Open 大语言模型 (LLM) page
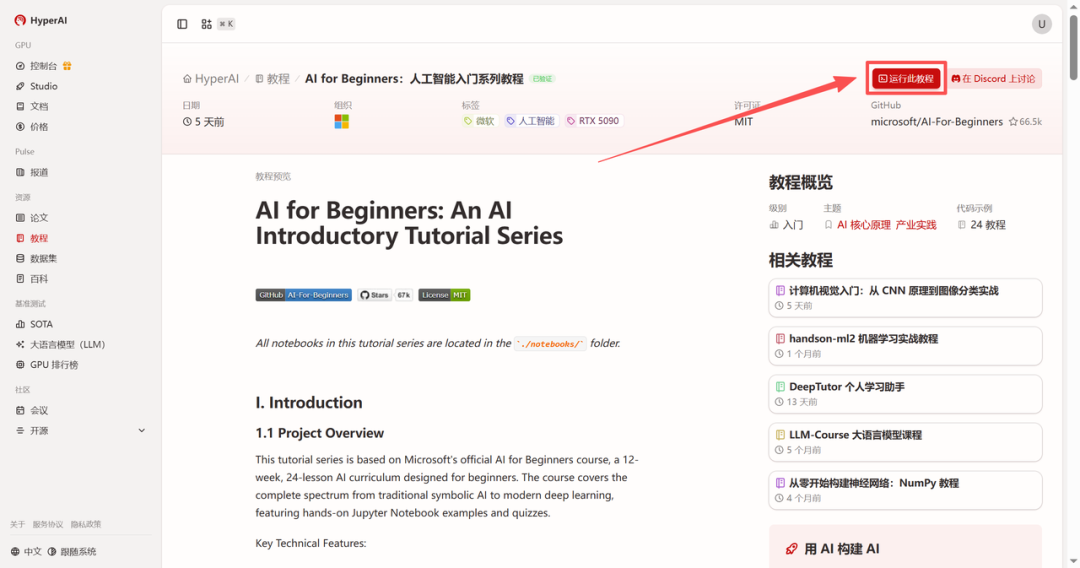 (x=61, y=344)
